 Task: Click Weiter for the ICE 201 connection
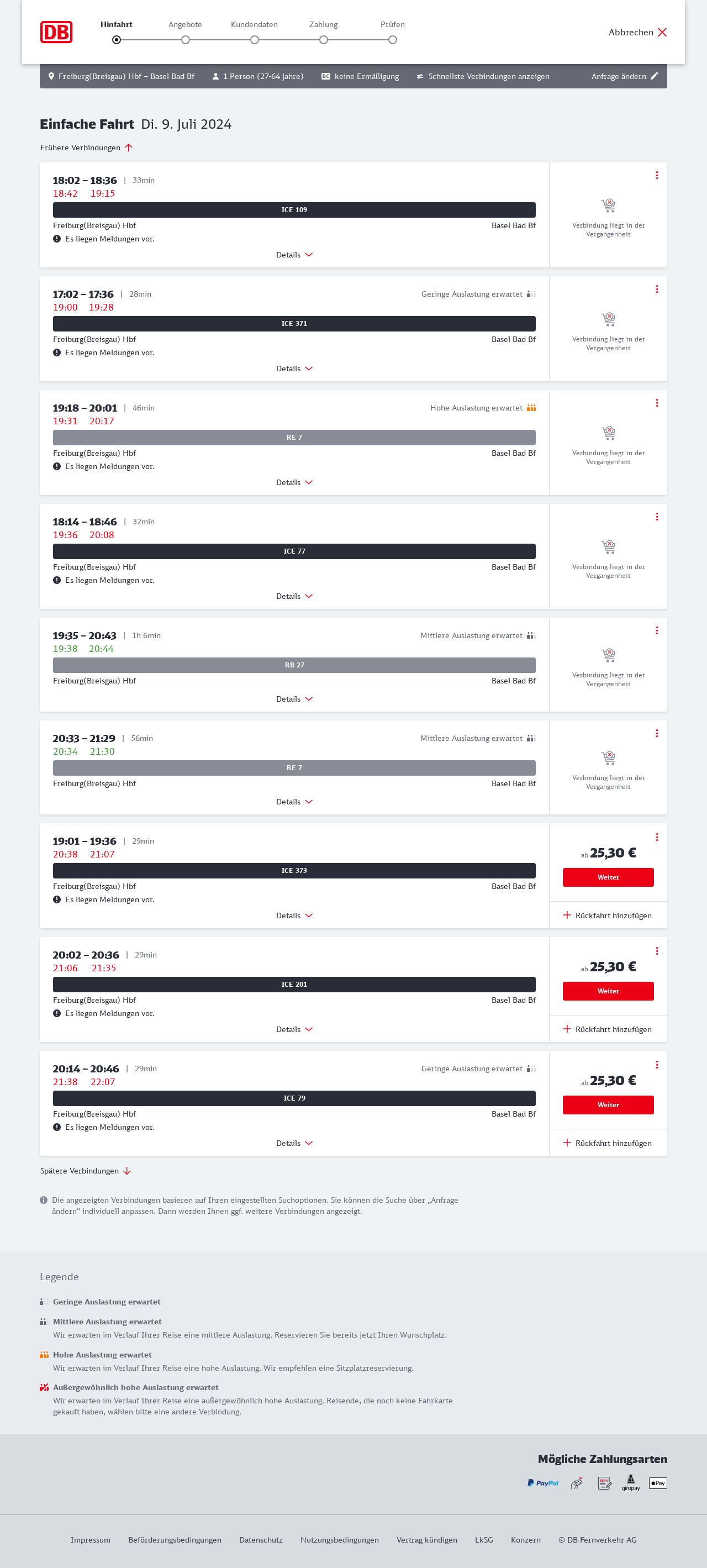tap(608, 991)
